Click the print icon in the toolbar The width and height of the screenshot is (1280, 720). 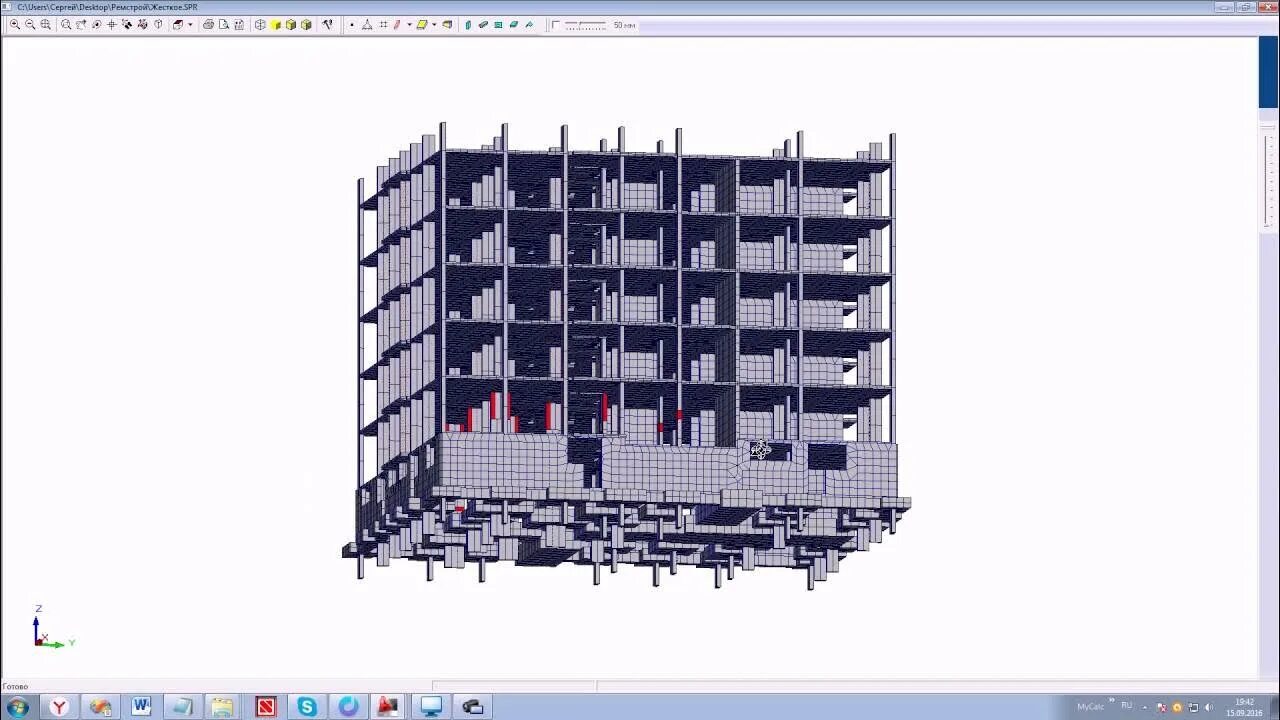click(x=208, y=24)
